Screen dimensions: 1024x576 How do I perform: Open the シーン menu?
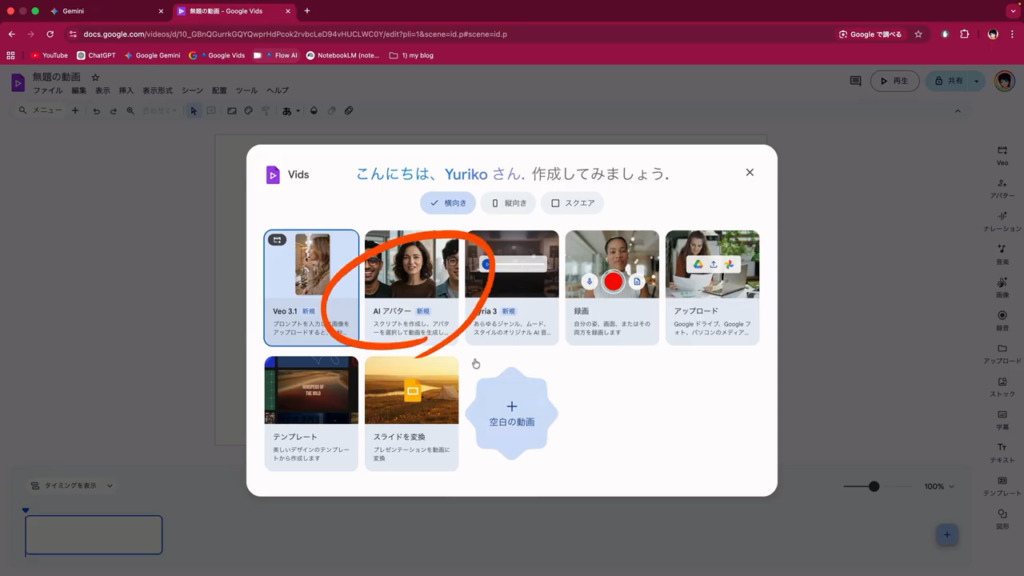(192, 90)
